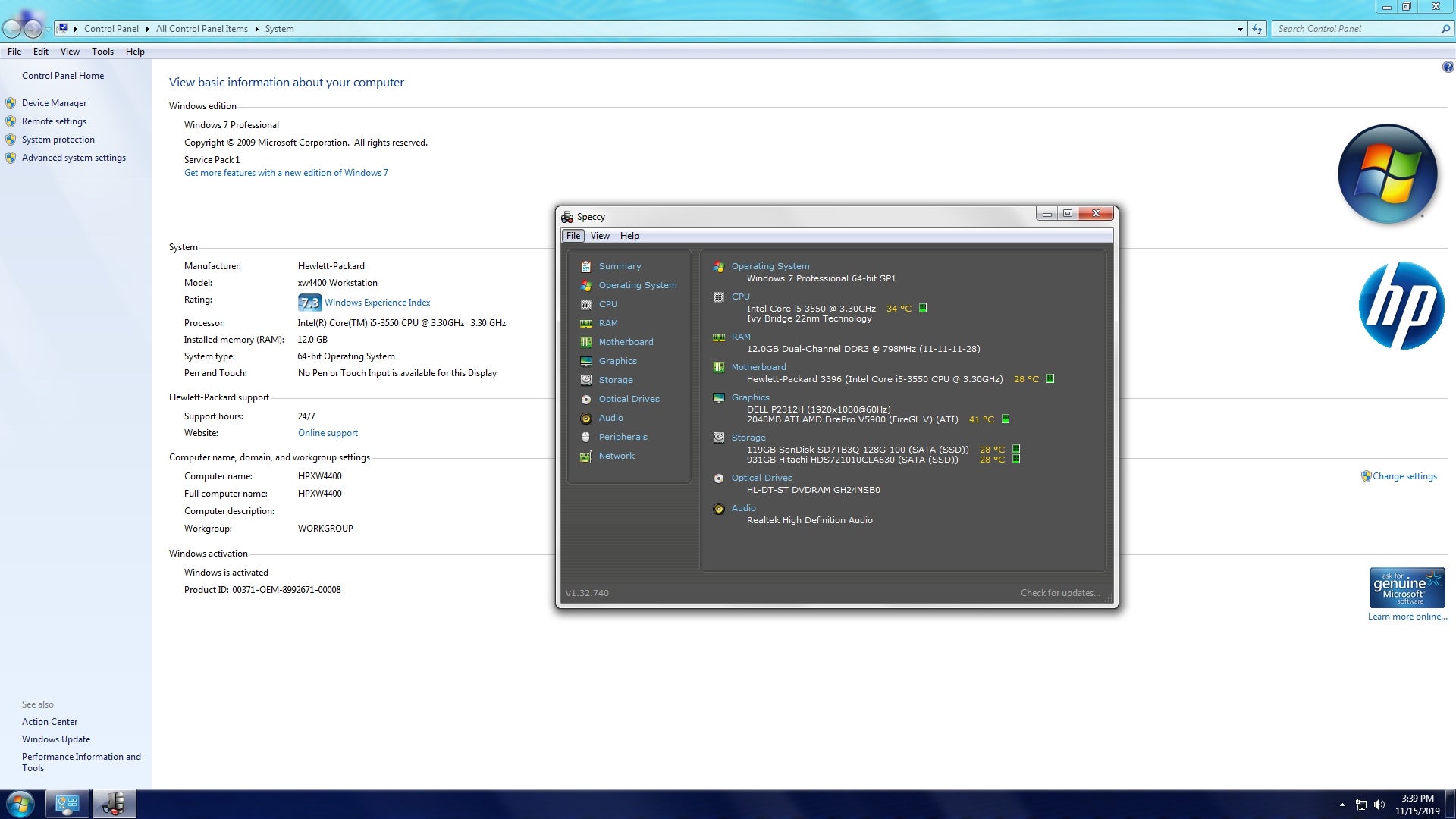This screenshot has width=1456, height=819.
Task: Open the Control Panel File menu
Action: click(x=14, y=52)
